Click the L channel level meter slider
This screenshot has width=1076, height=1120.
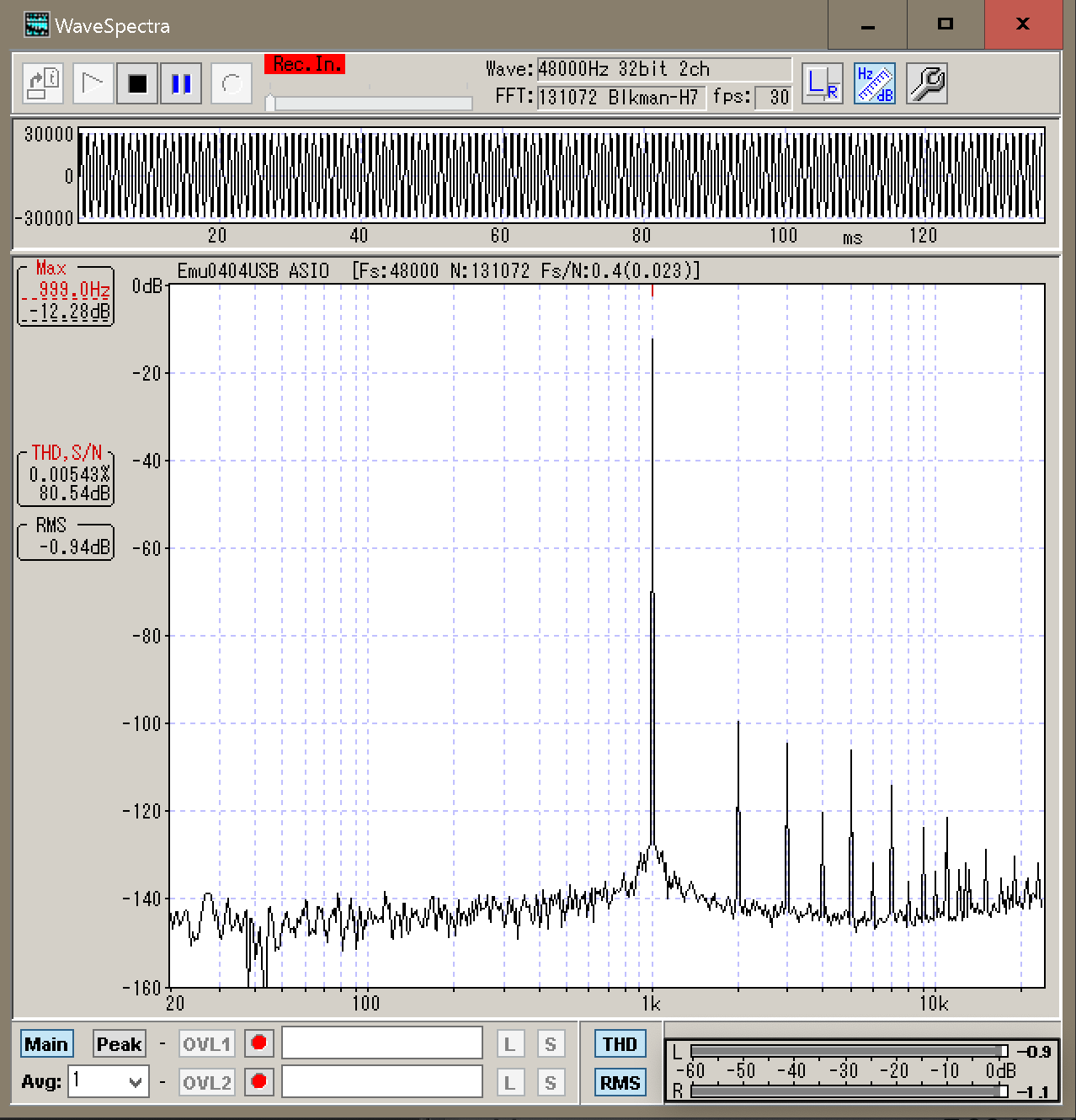coord(849,1051)
